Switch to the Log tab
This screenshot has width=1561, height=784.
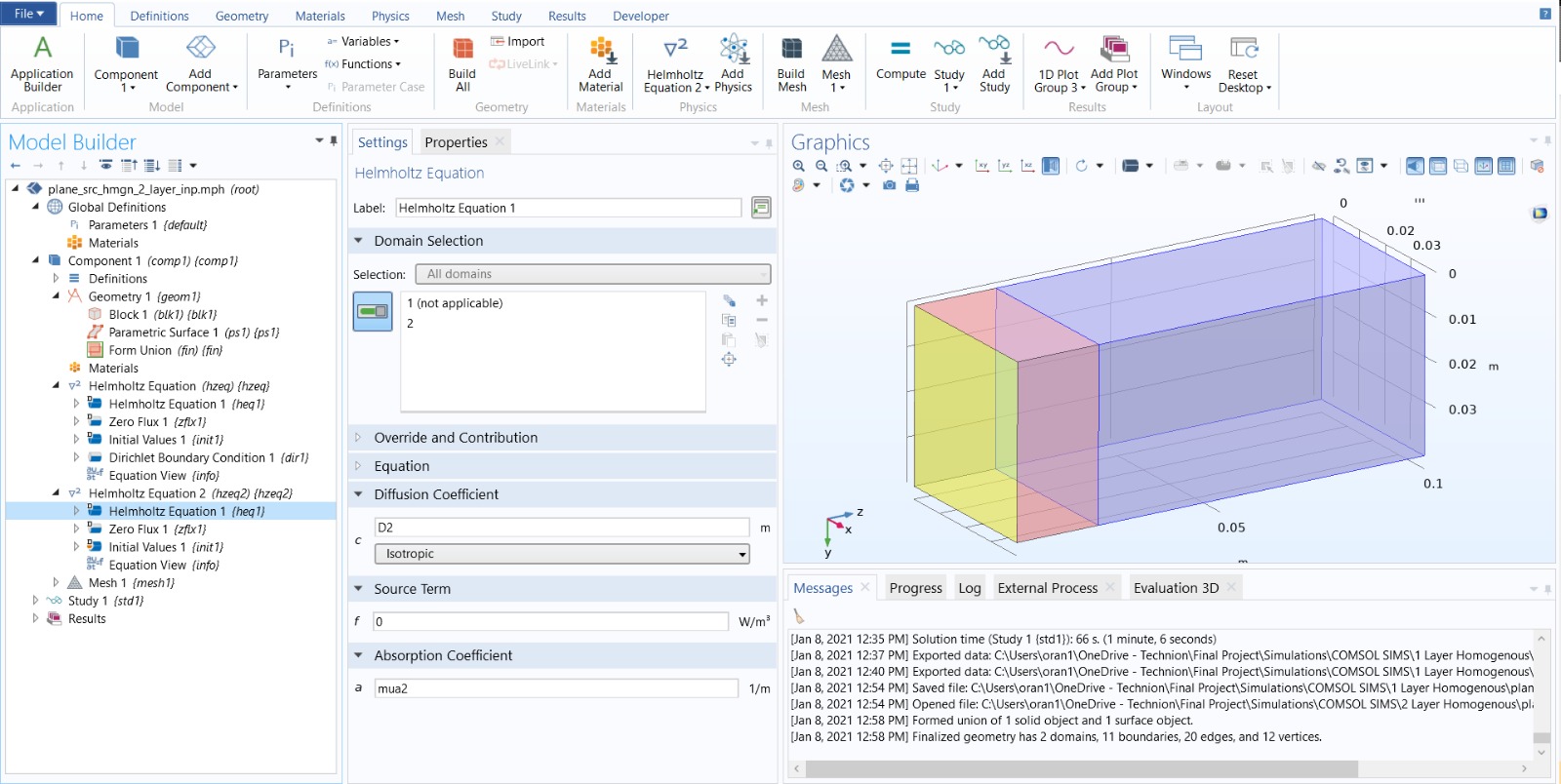click(x=969, y=588)
